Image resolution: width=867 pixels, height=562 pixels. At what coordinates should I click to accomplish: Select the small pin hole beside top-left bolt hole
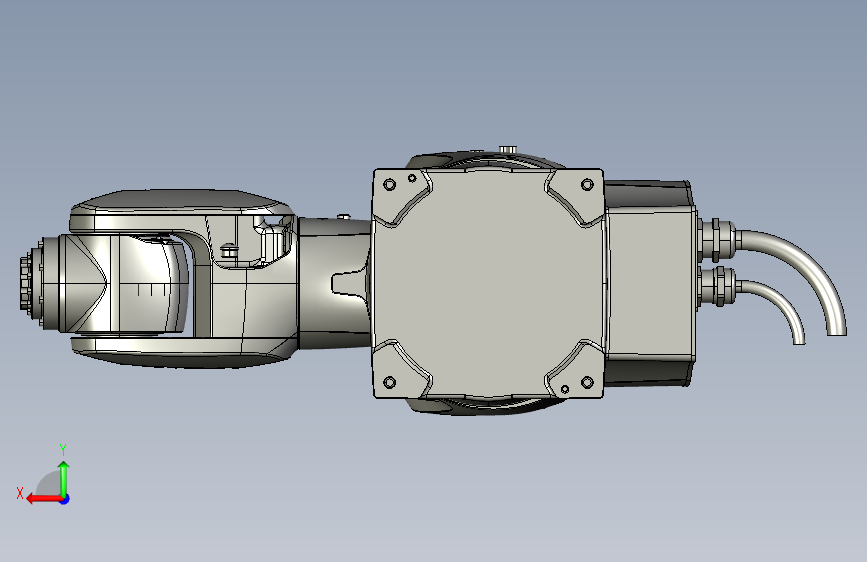pos(412,178)
